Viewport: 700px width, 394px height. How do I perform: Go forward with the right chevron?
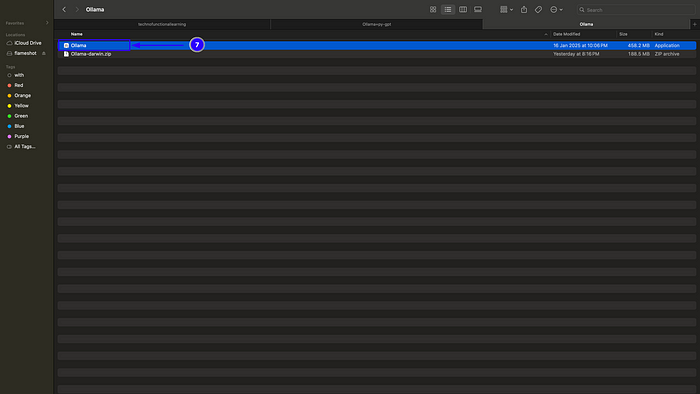[x=77, y=9]
